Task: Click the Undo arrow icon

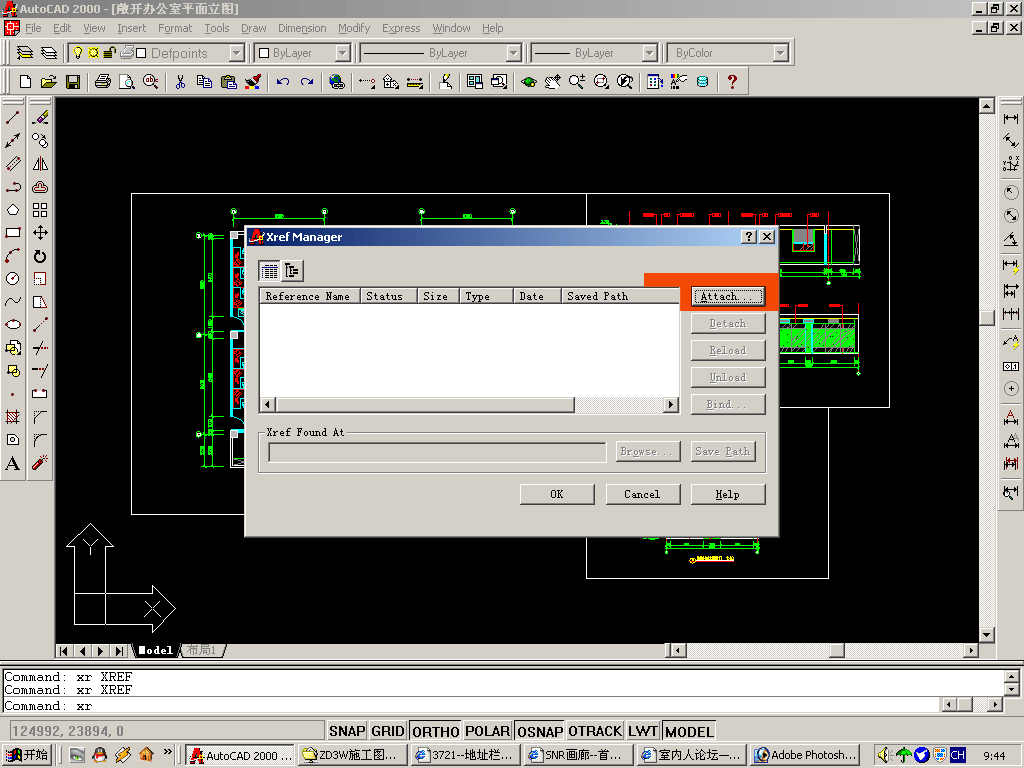Action: [x=283, y=82]
